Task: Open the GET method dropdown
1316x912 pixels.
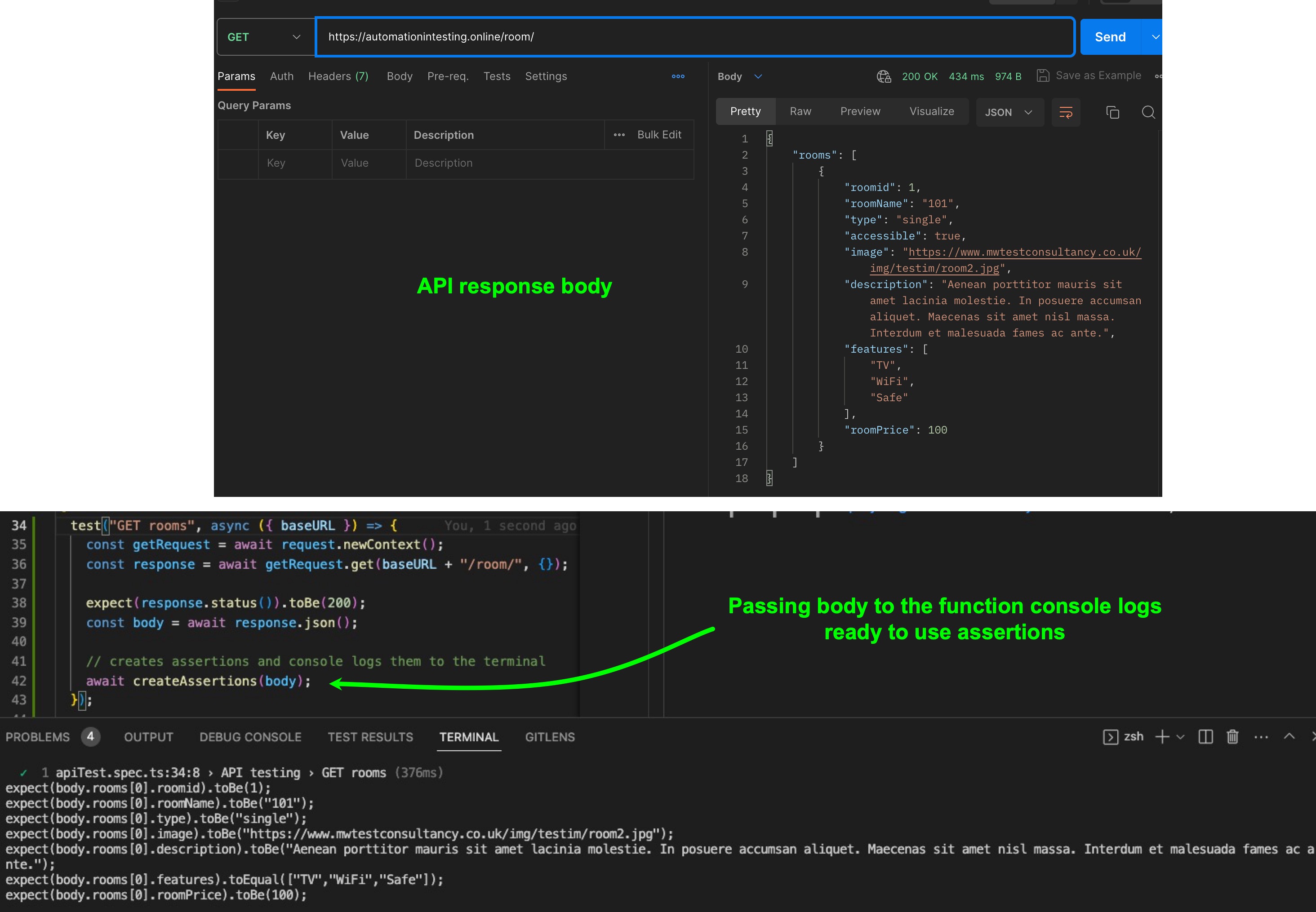Action: (265, 37)
